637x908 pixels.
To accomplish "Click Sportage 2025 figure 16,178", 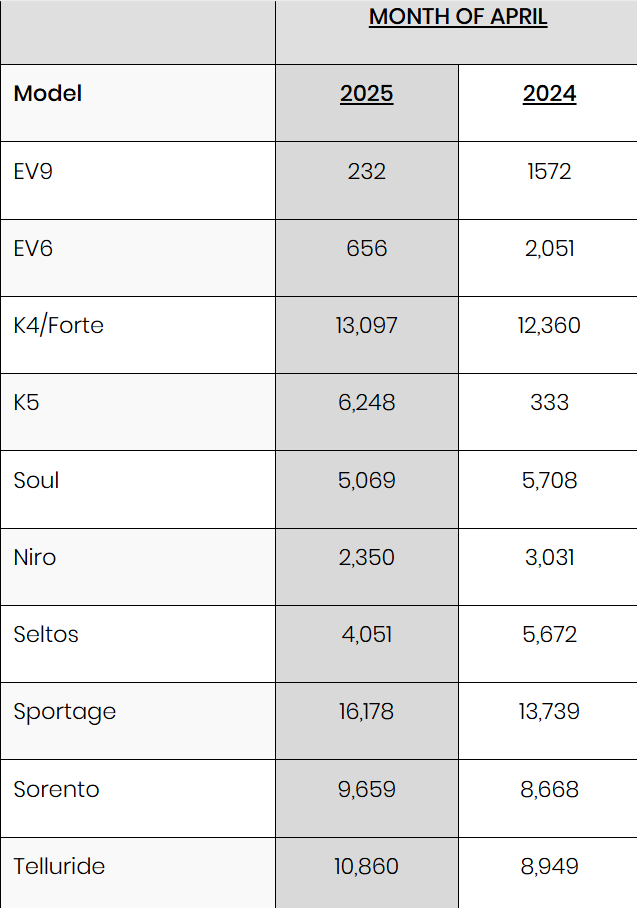I will pyautogui.click(x=367, y=711).
